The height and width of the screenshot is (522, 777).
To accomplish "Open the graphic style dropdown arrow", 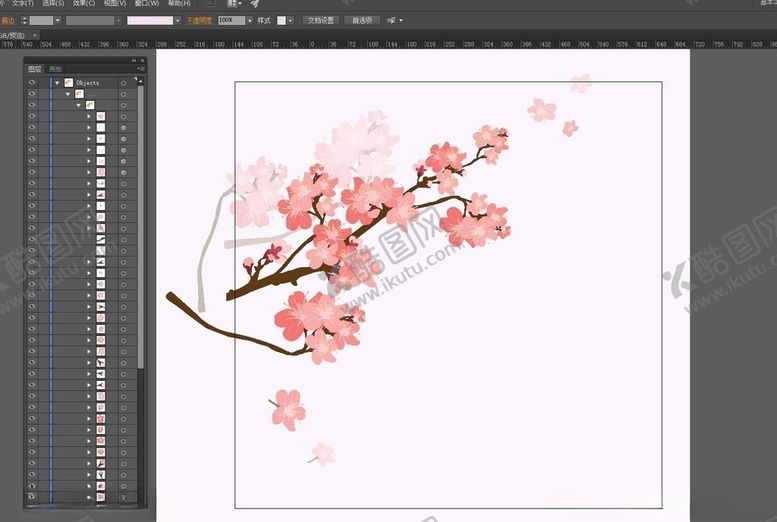I will (290, 20).
